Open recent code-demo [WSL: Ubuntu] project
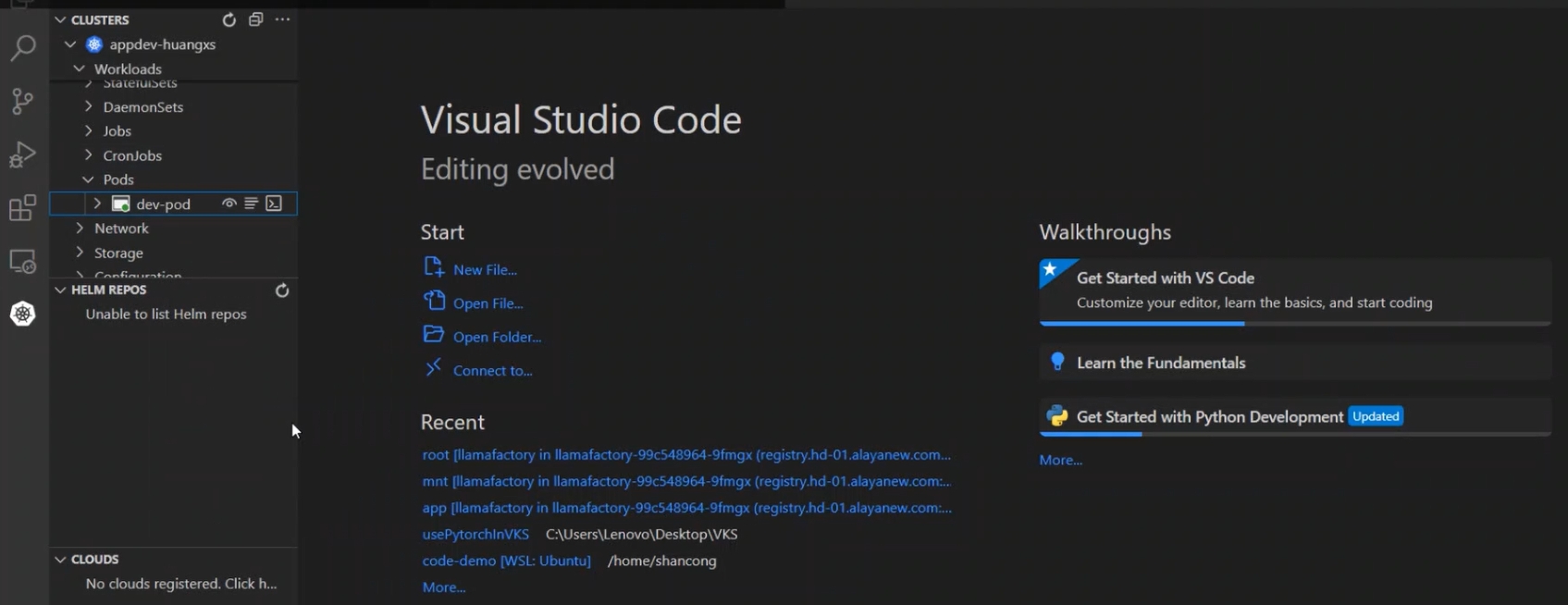 click(x=506, y=561)
